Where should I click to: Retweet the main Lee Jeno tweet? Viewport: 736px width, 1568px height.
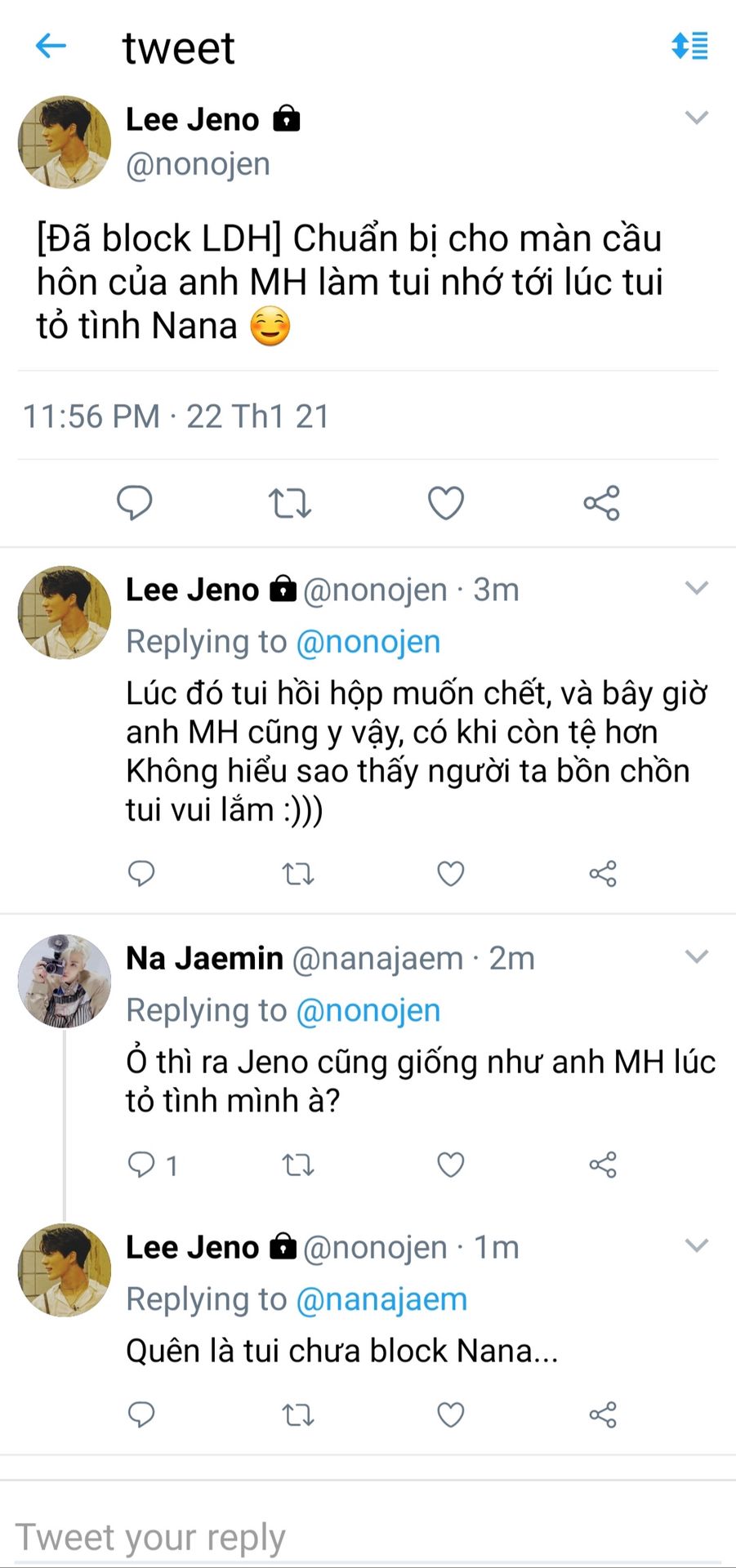point(290,503)
